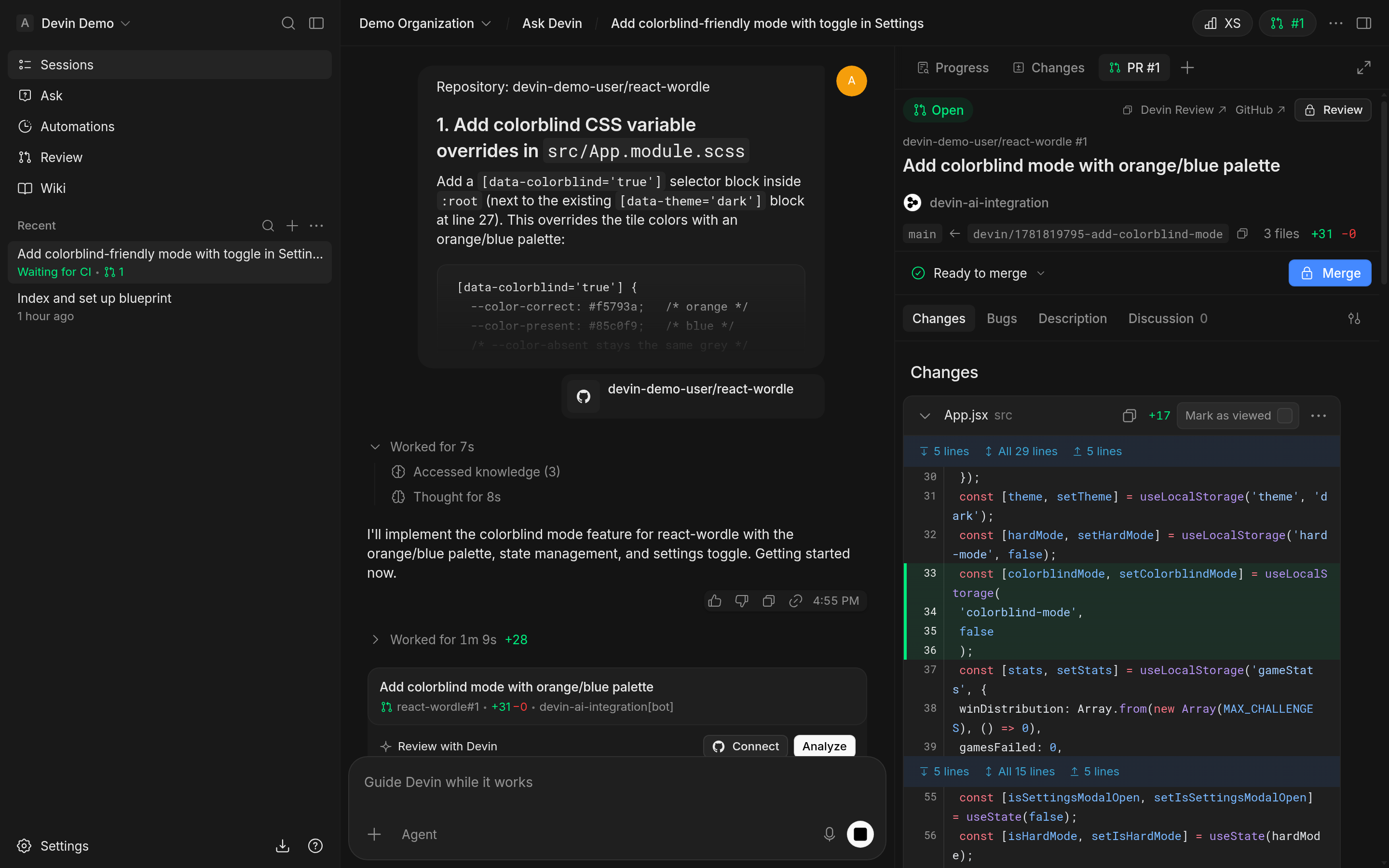1389x868 pixels.
Task: Expand All 29 lines in diff
Action: click(1021, 451)
